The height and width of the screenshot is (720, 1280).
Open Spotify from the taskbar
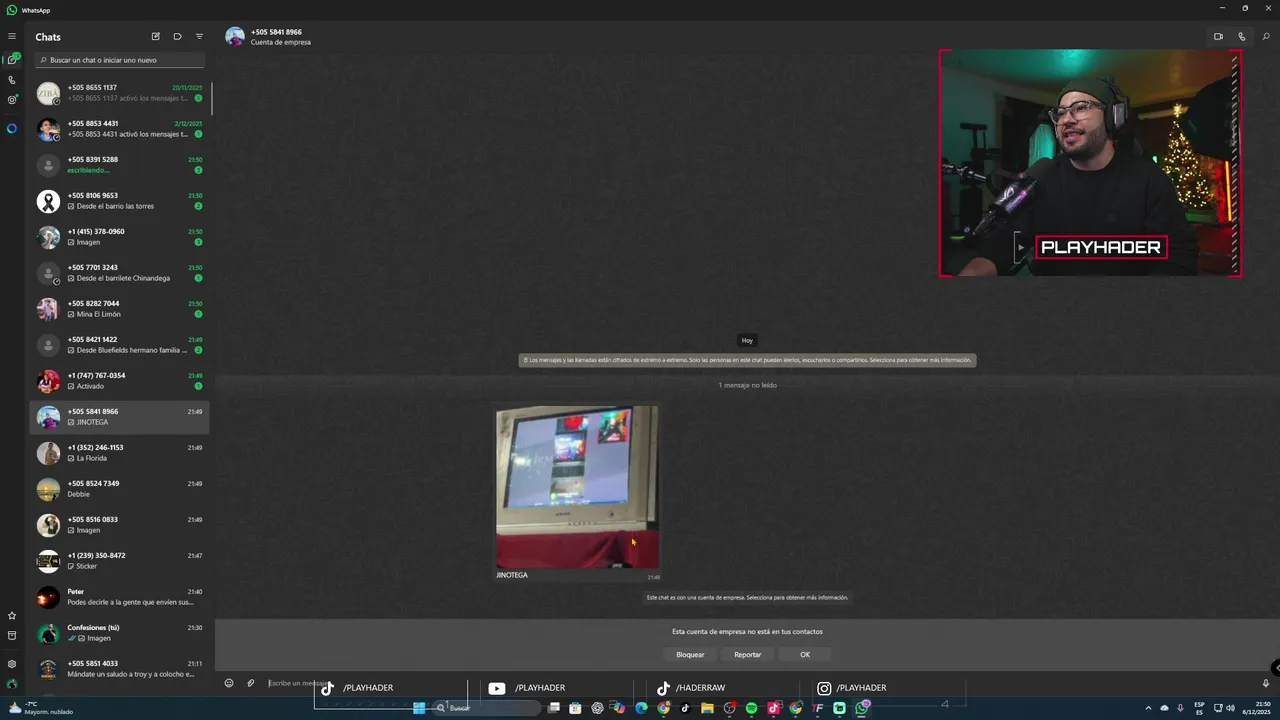(x=751, y=708)
